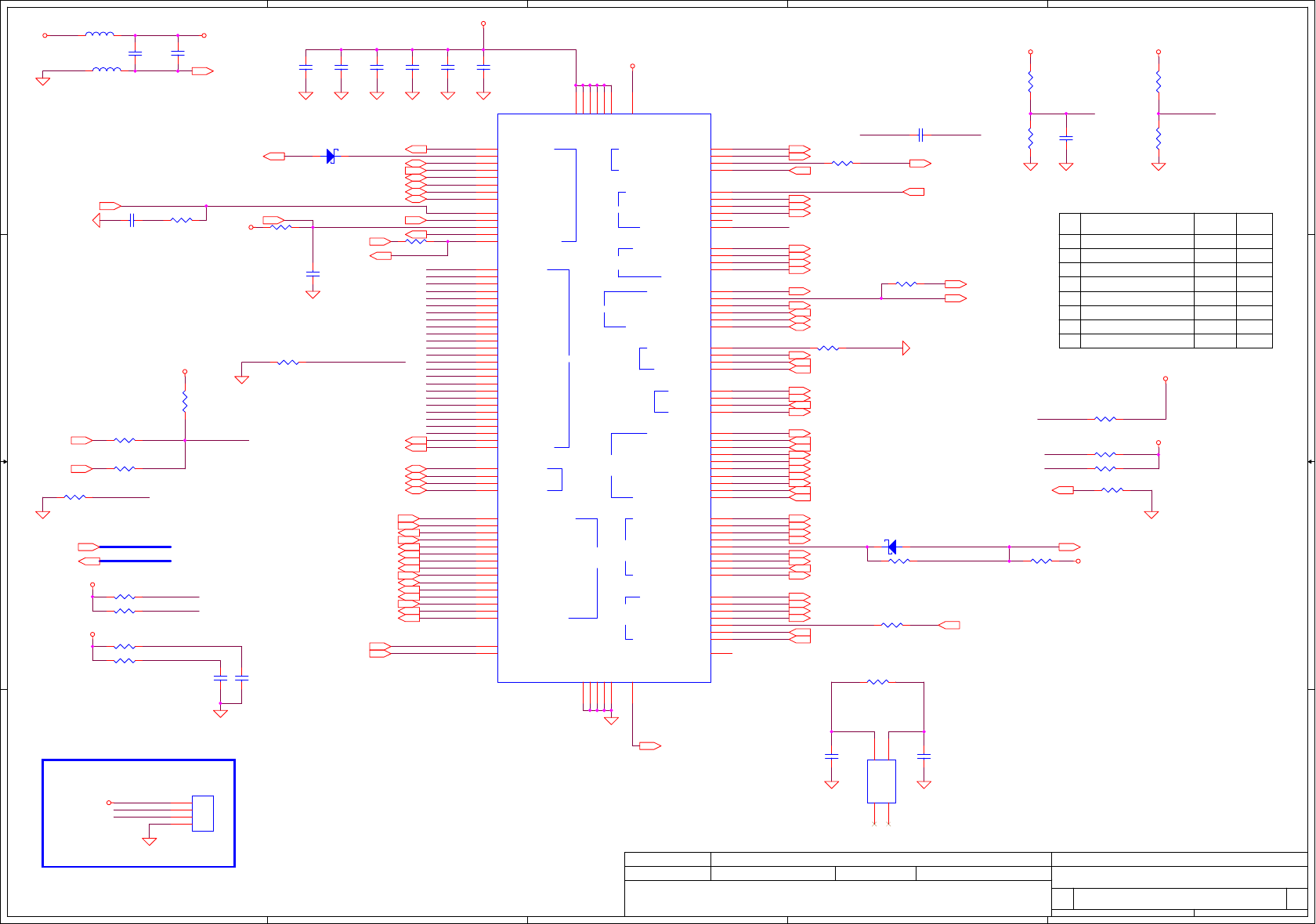The height and width of the screenshot is (924, 1316).
Task: Select the empty table right of the IC
Action: pos(1166,280)
